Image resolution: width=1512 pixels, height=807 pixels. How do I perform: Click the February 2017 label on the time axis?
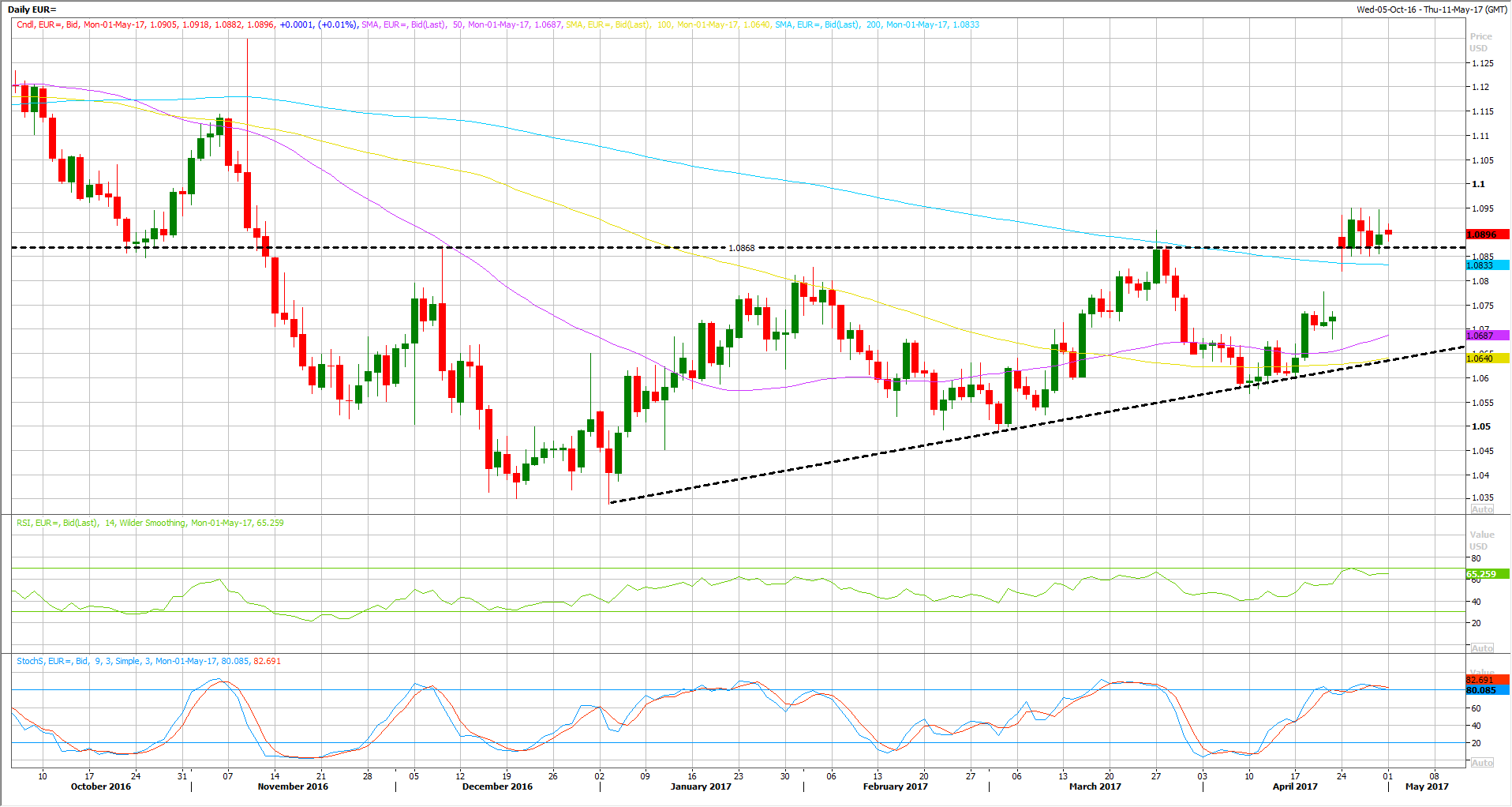896,786
